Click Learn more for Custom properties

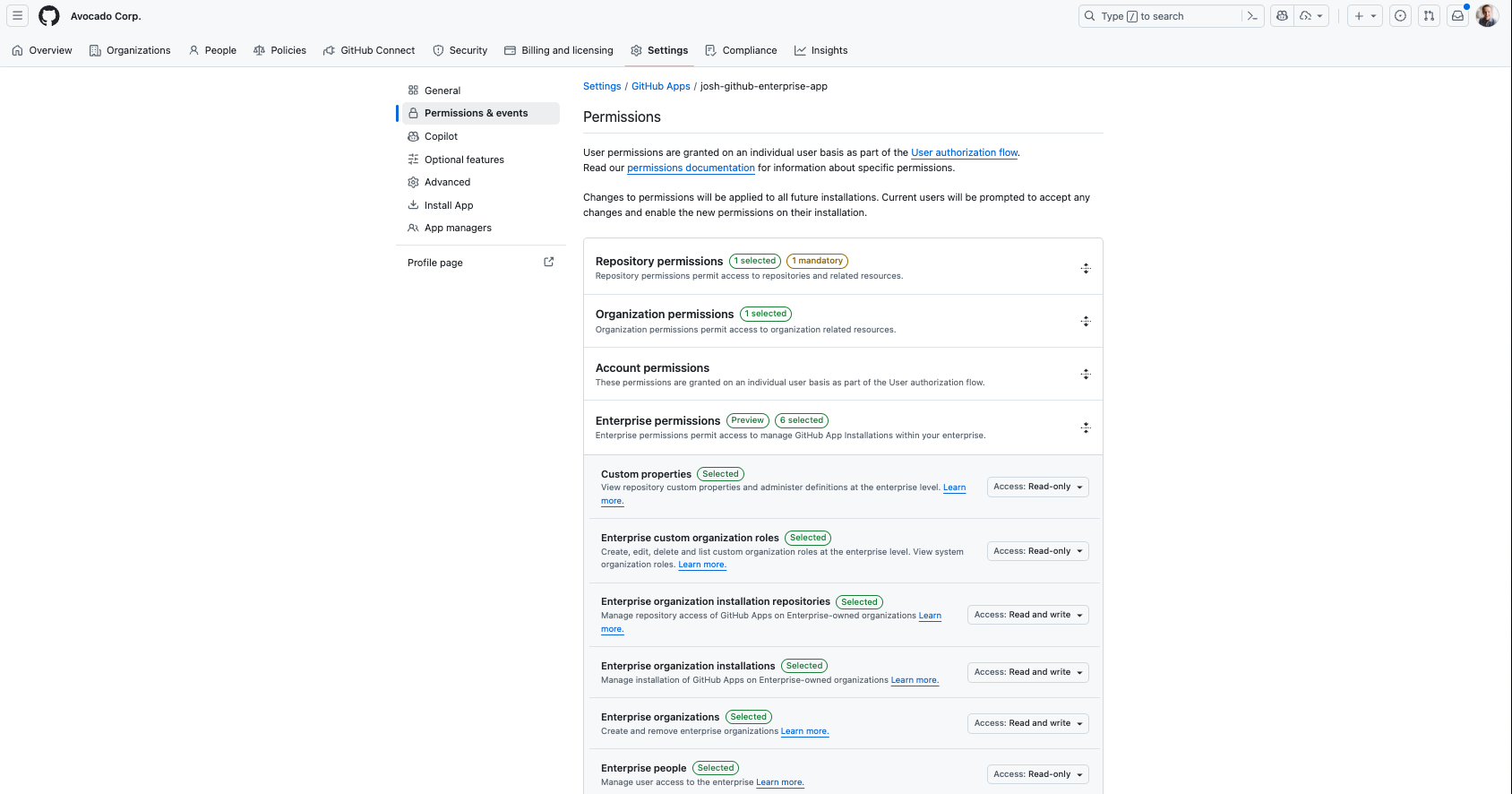[955, 488]
